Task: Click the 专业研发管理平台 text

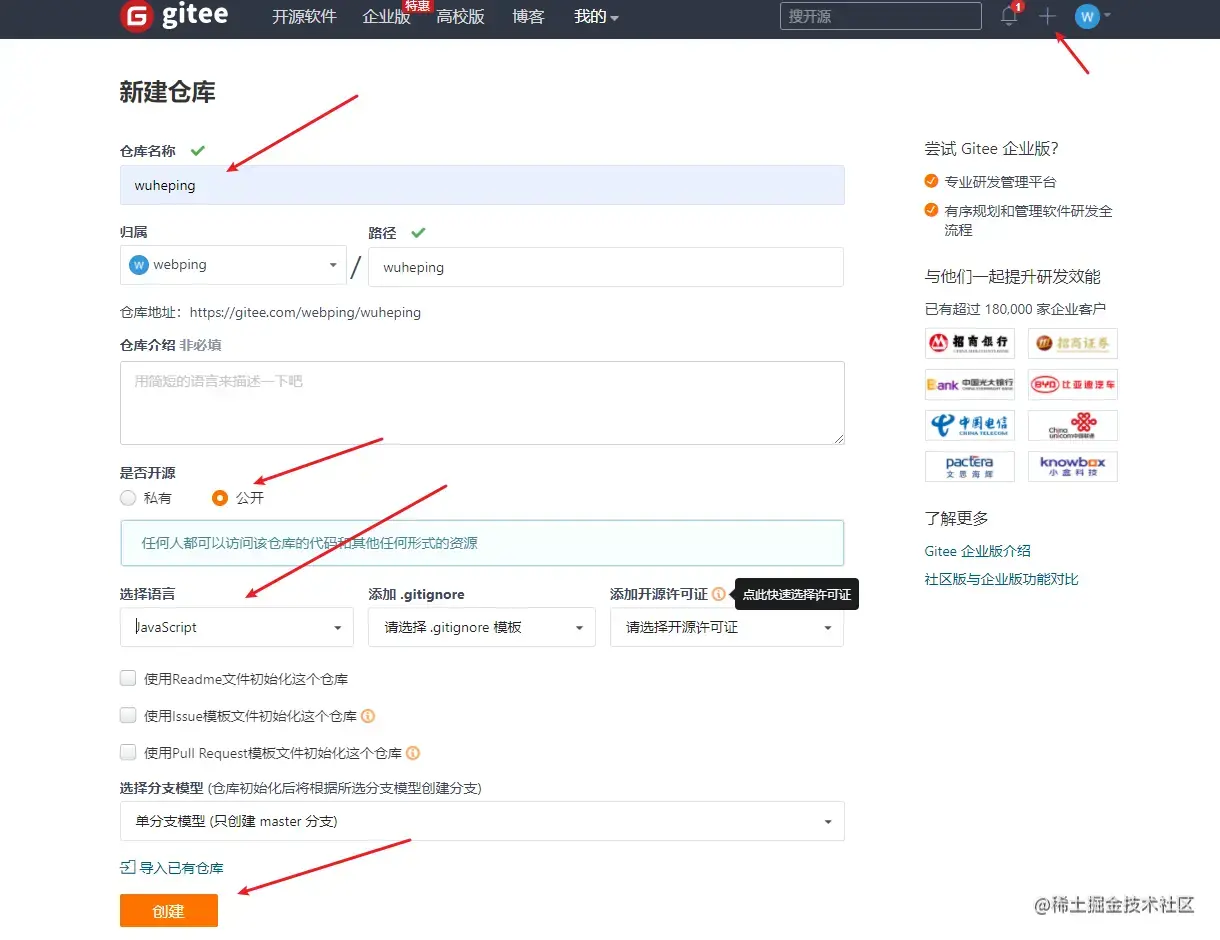Action: pos(1001,182)
